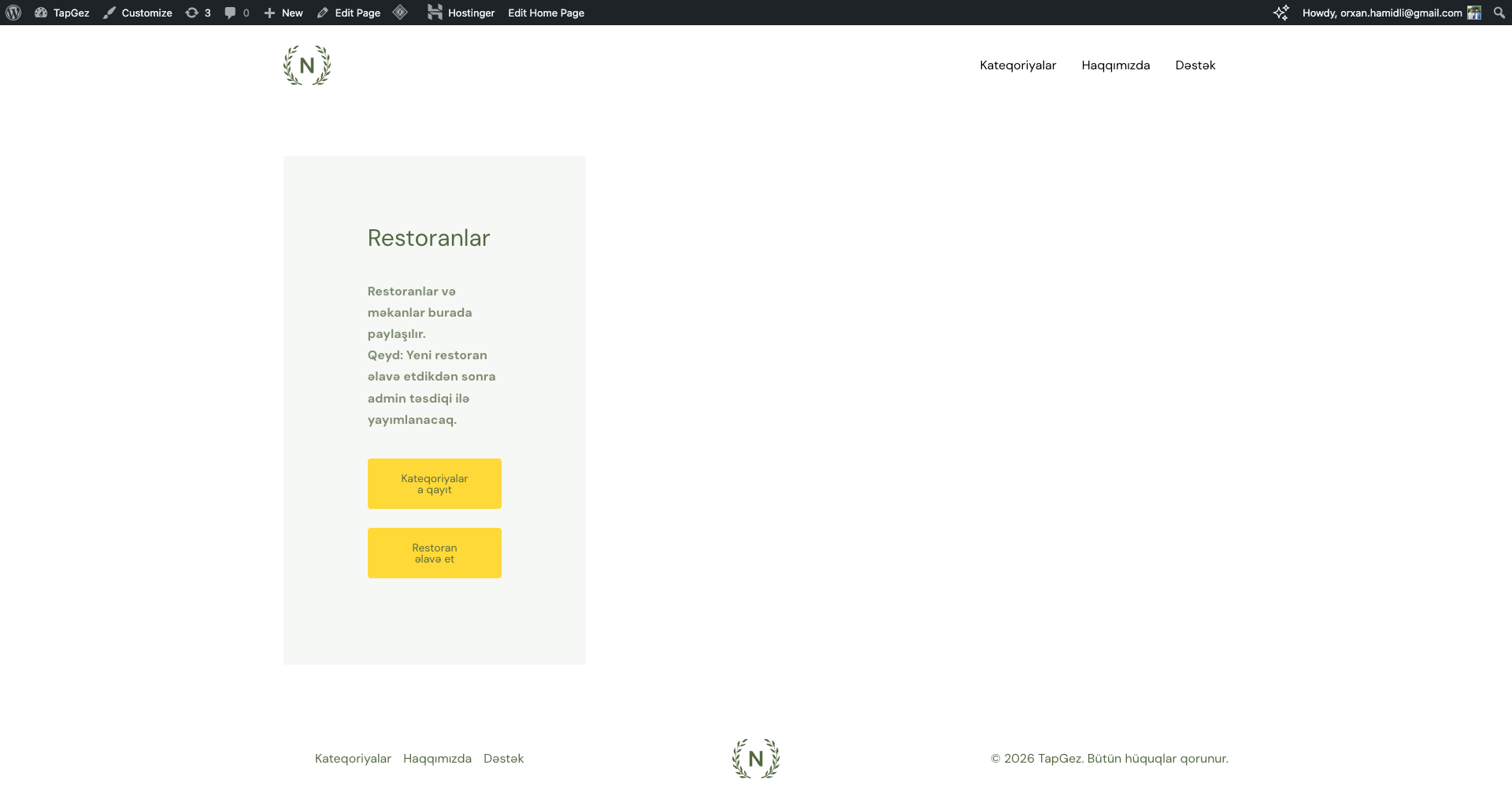Click the N wreath logo at top
1512x802 pixels.
[x=307, y=65]
